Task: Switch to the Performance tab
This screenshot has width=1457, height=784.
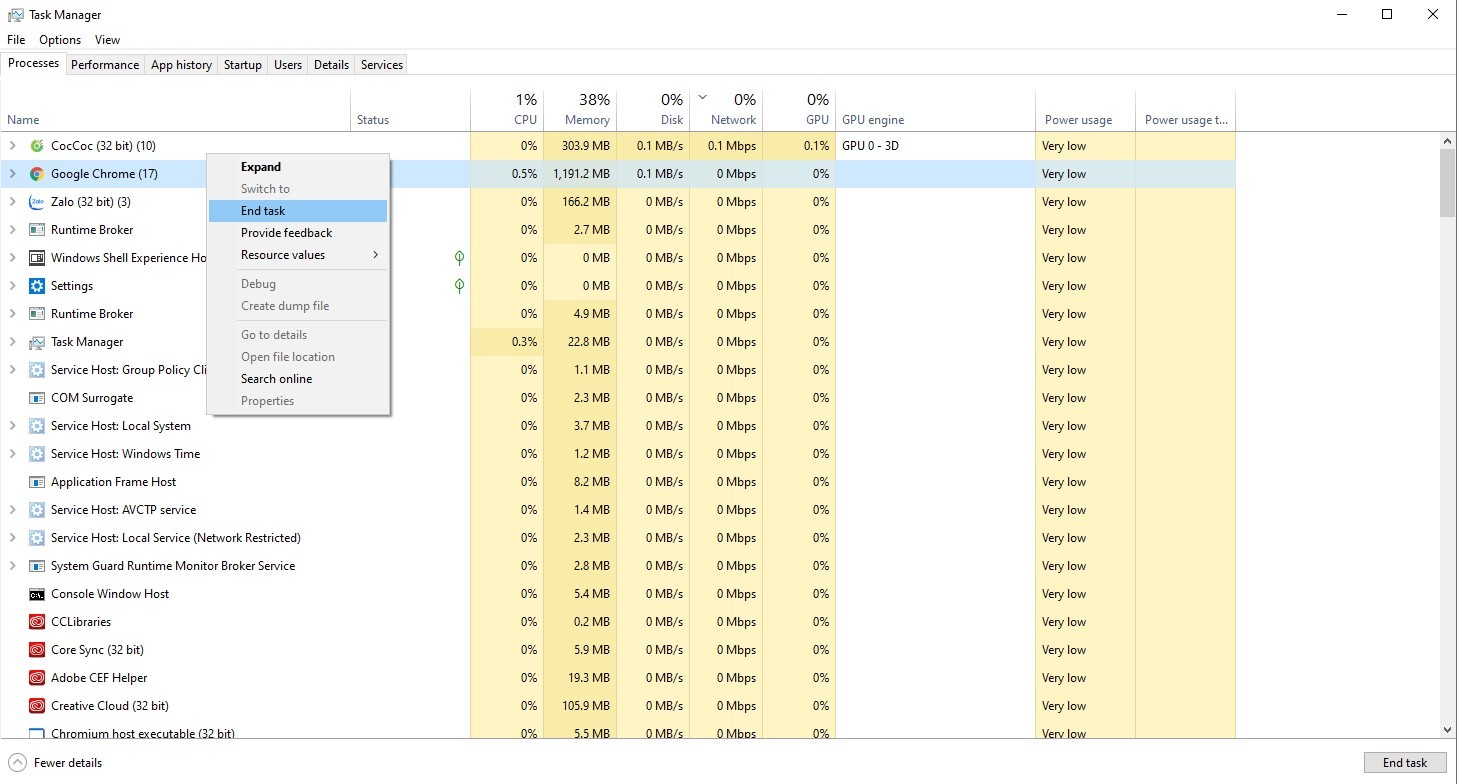Action: 105,64
